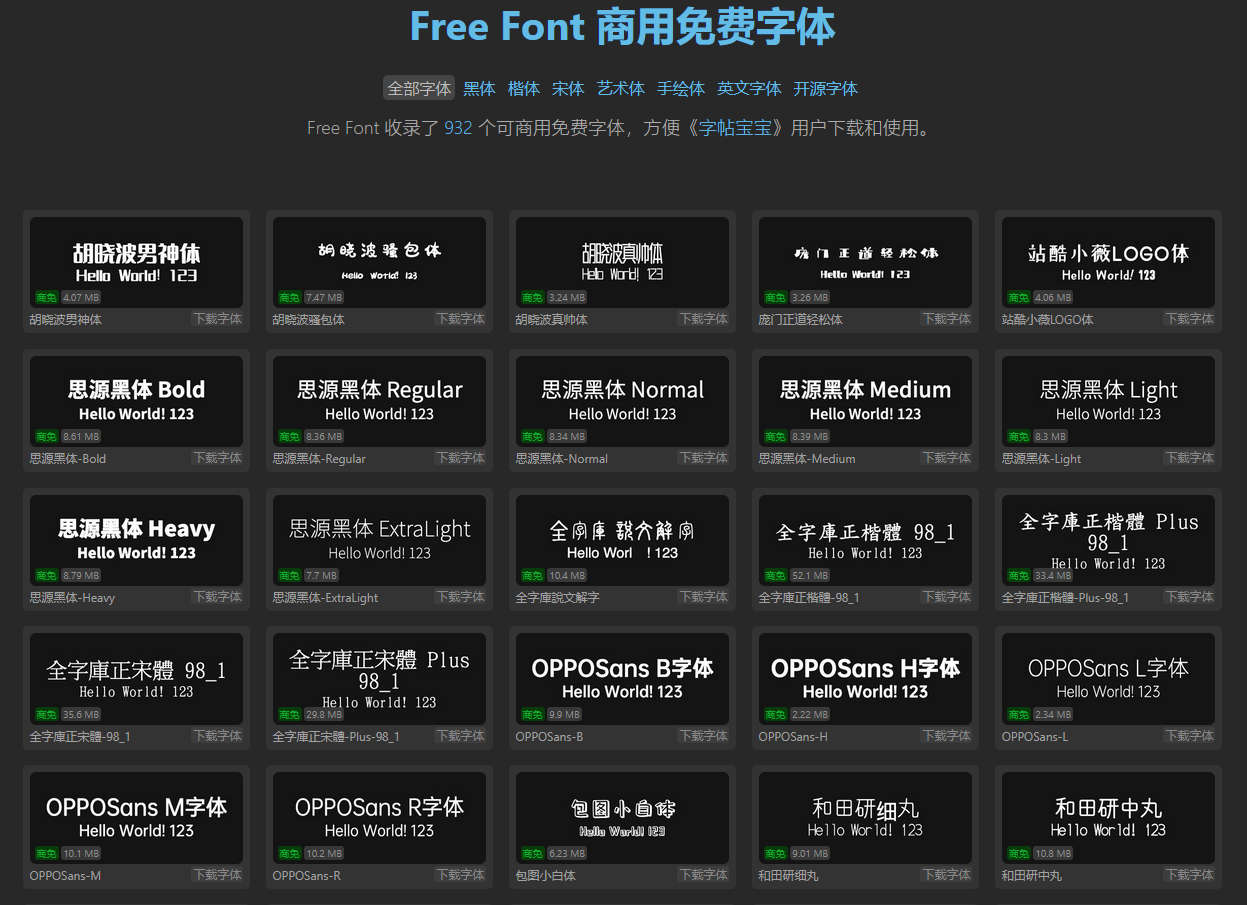The image size is (1247, 905).
Task: Open the 思源黑体 Heavy preview thumbnail
Action: [136, 540]
